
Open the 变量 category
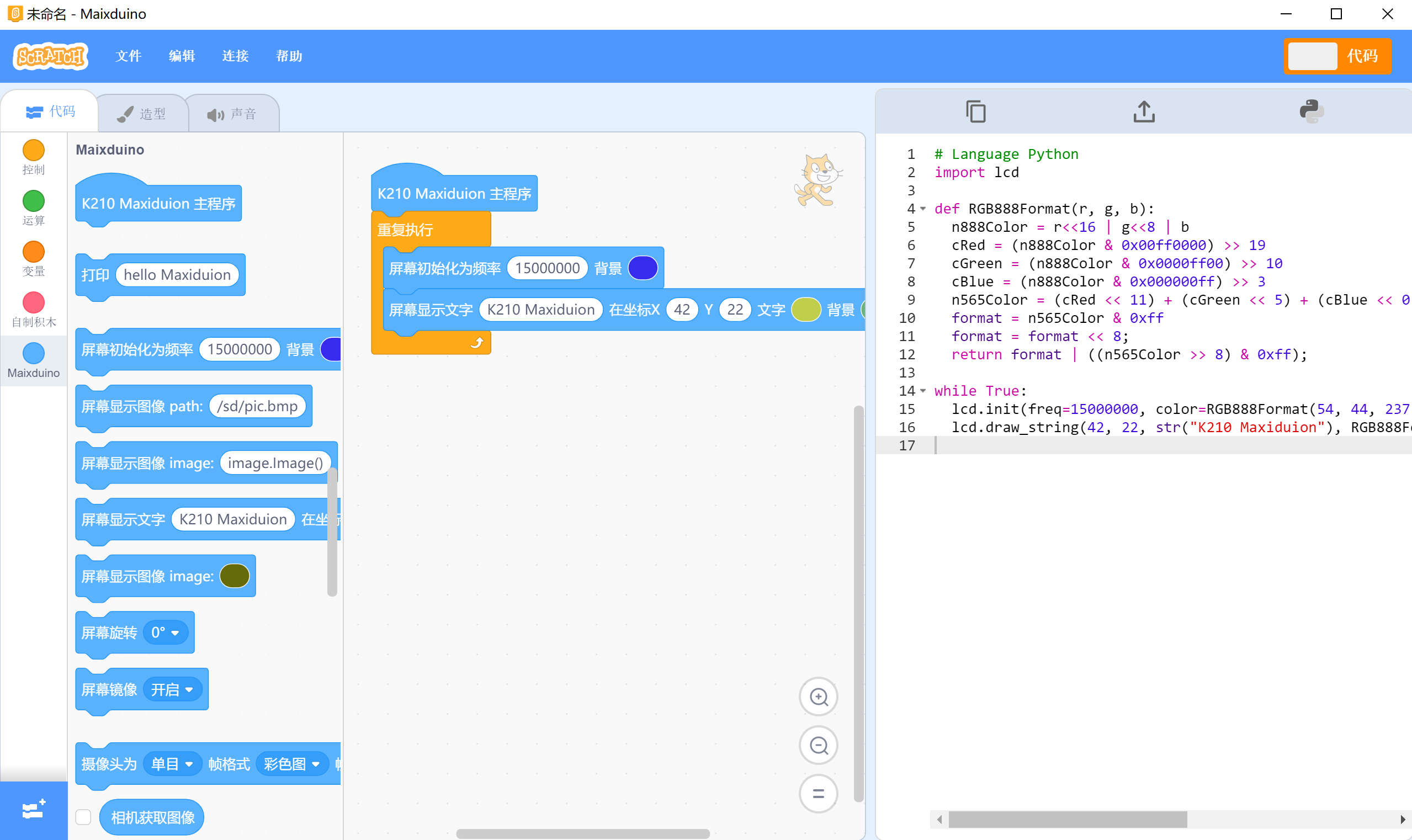[x=33, y=259]
